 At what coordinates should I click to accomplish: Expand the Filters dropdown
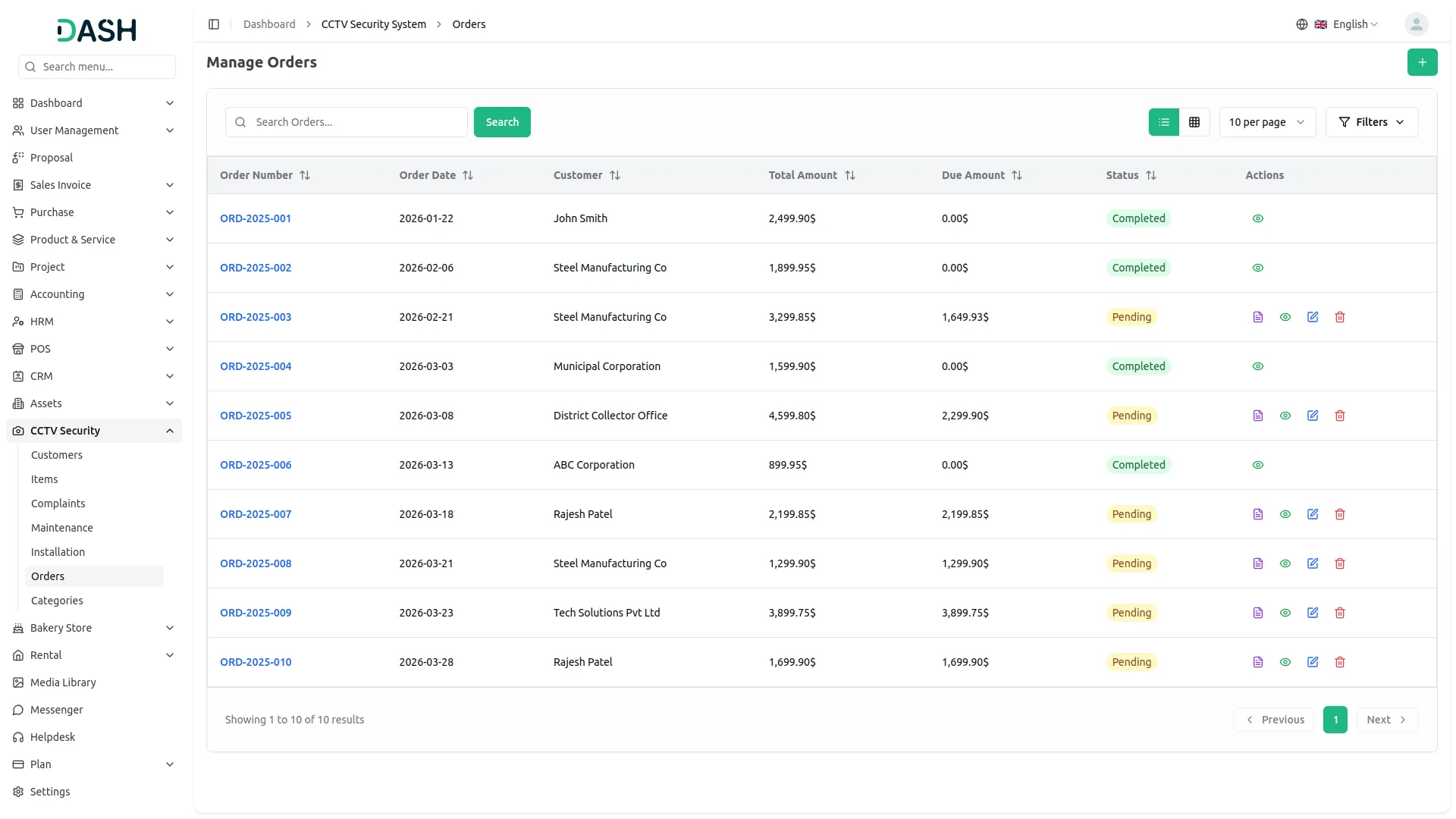point(1372,122)
